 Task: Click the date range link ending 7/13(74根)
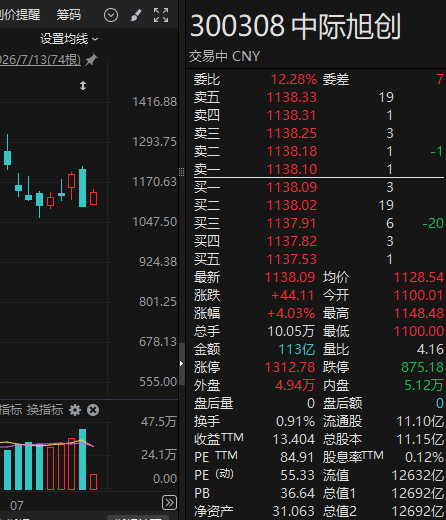tap(40, 60)
